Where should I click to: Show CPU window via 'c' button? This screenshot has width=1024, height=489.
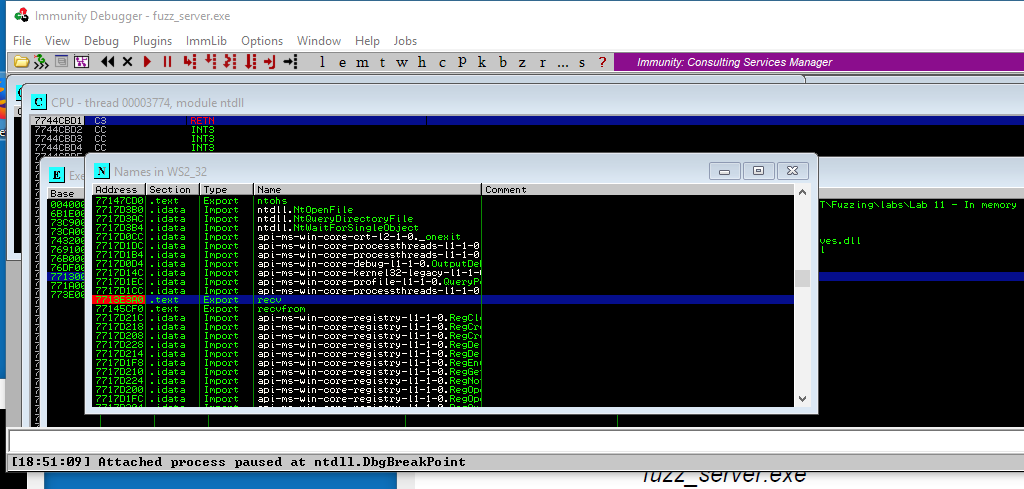(442, 63)
